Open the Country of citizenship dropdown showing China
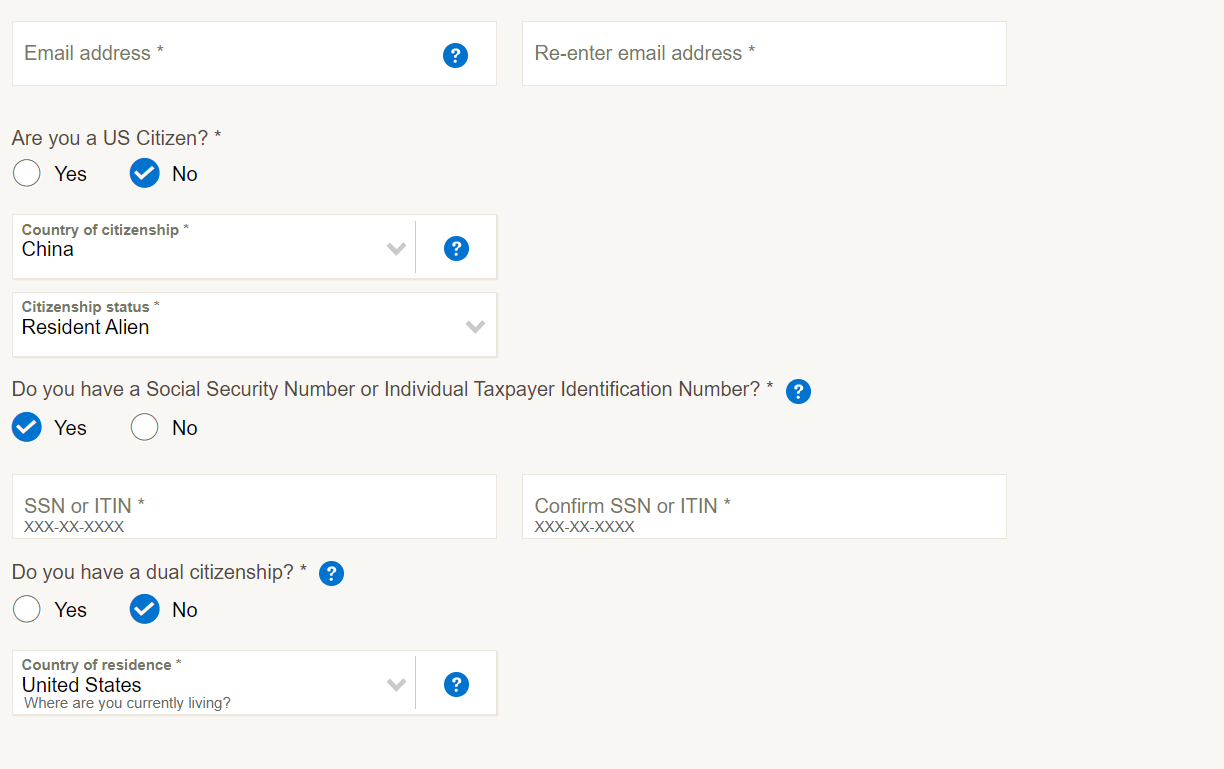Screen dimensions: 1224x769 [x=200, y=247]
